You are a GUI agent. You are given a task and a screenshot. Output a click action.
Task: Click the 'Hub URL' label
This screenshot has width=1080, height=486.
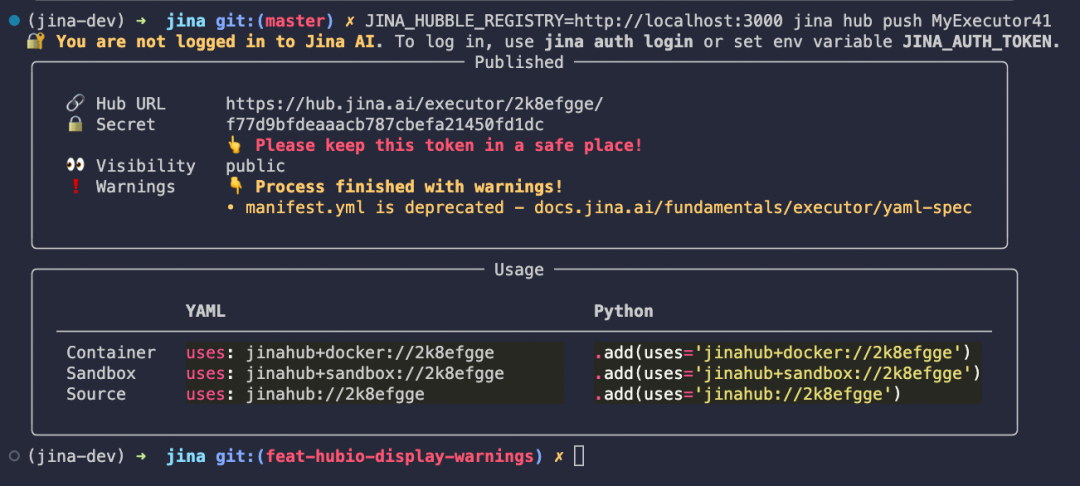click(131, 104)
